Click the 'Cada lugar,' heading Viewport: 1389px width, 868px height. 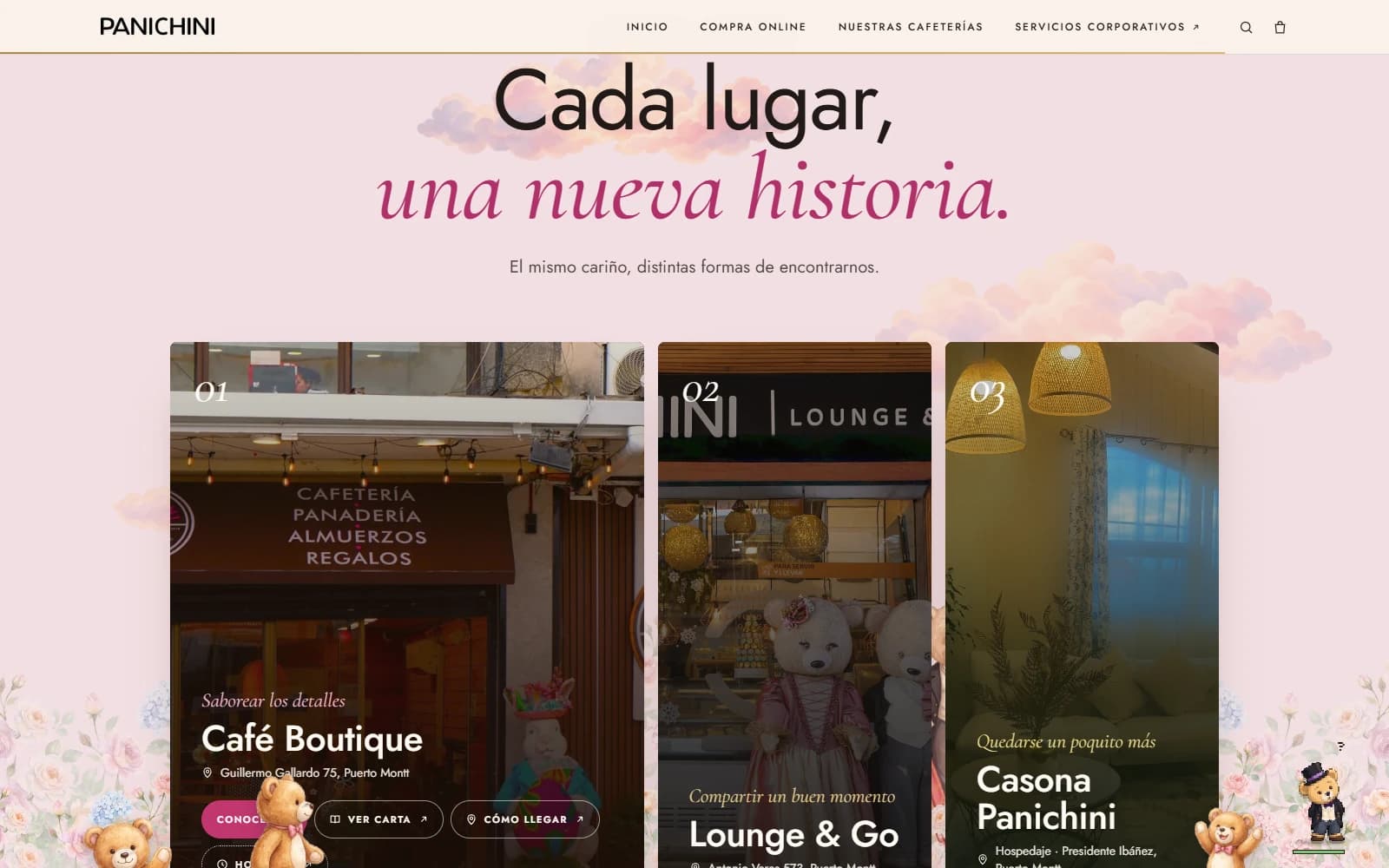tap(694, 103)
